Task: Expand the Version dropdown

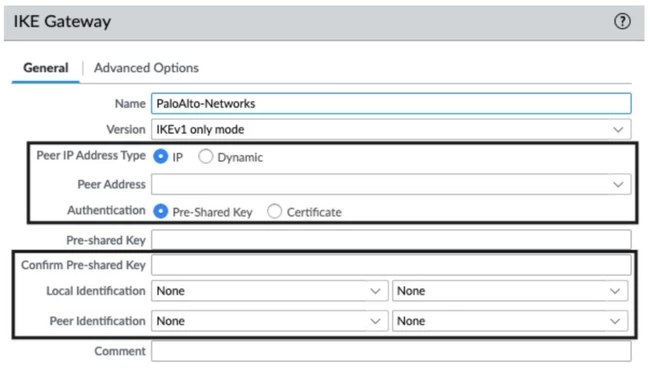Action: 391,129
